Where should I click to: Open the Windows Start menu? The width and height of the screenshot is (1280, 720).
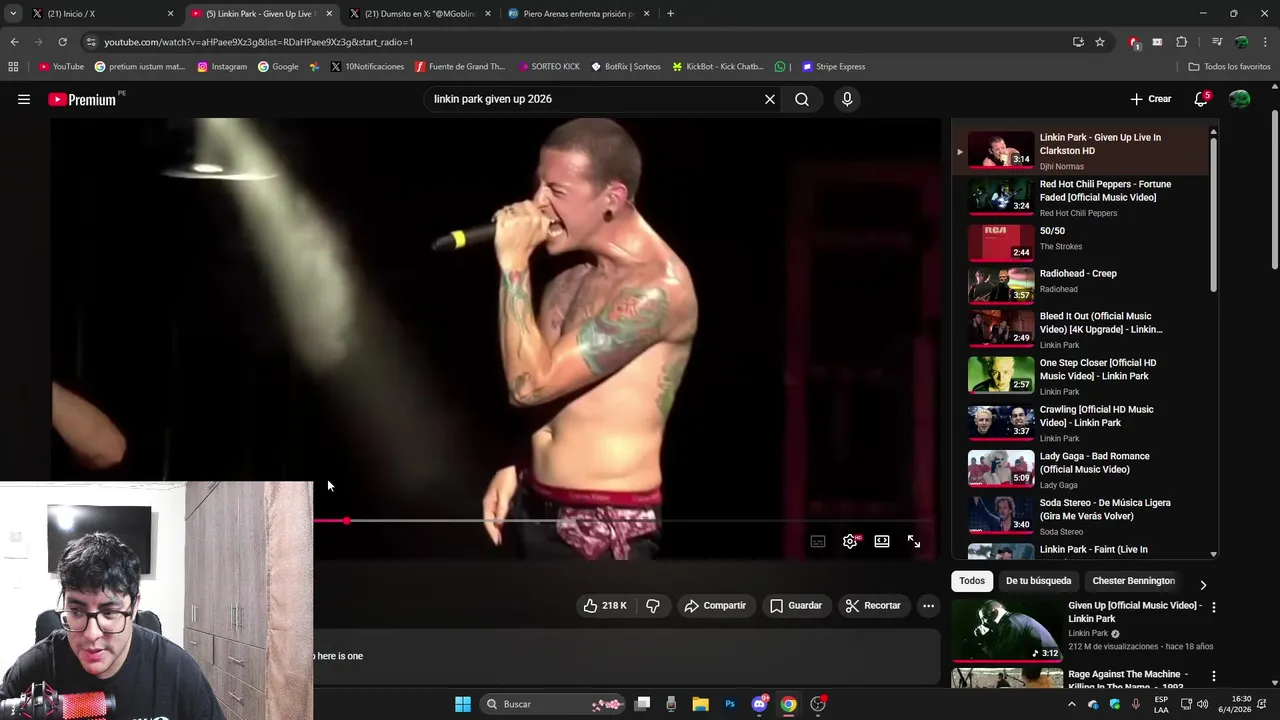pyautogui.click(x=463, y=704)
